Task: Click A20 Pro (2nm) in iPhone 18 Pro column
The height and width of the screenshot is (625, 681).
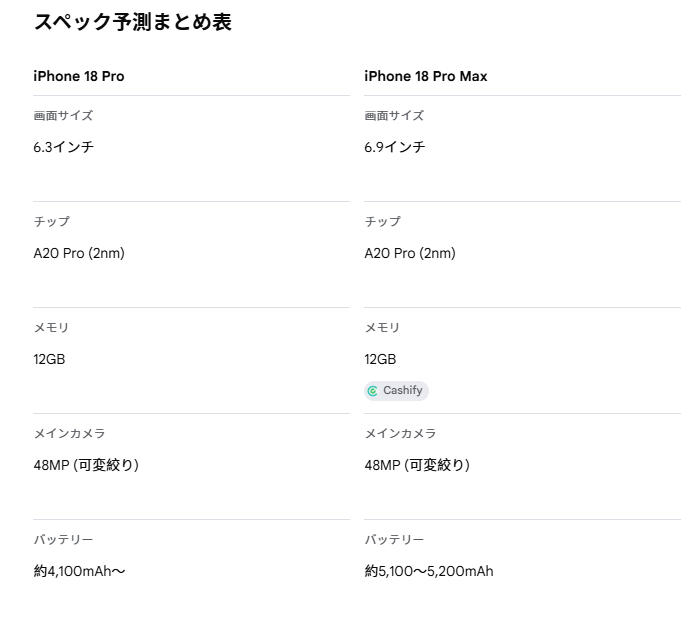Action: pyautogui.click(x=79, y=253)
